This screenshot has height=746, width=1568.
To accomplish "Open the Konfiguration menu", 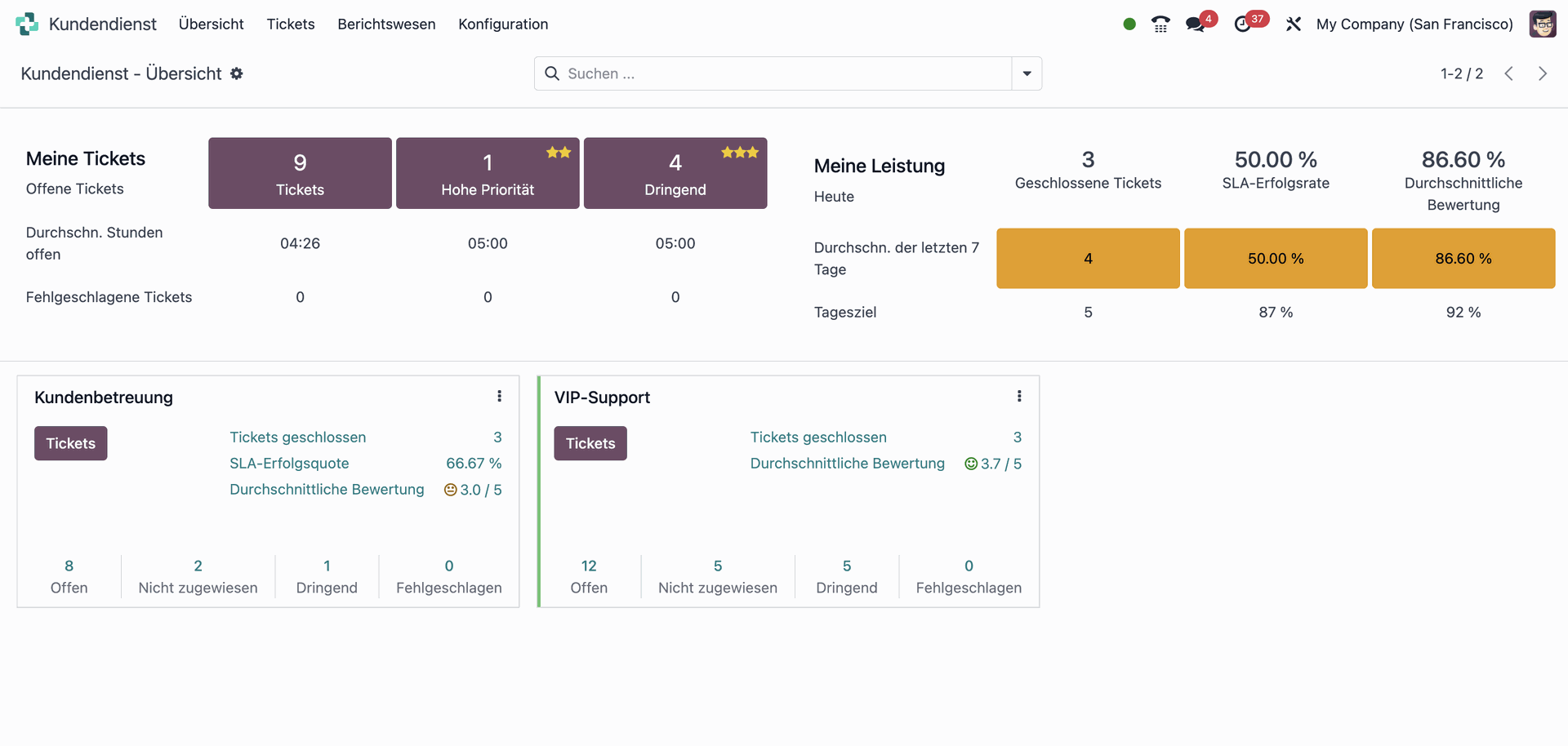I will point(503,24).
